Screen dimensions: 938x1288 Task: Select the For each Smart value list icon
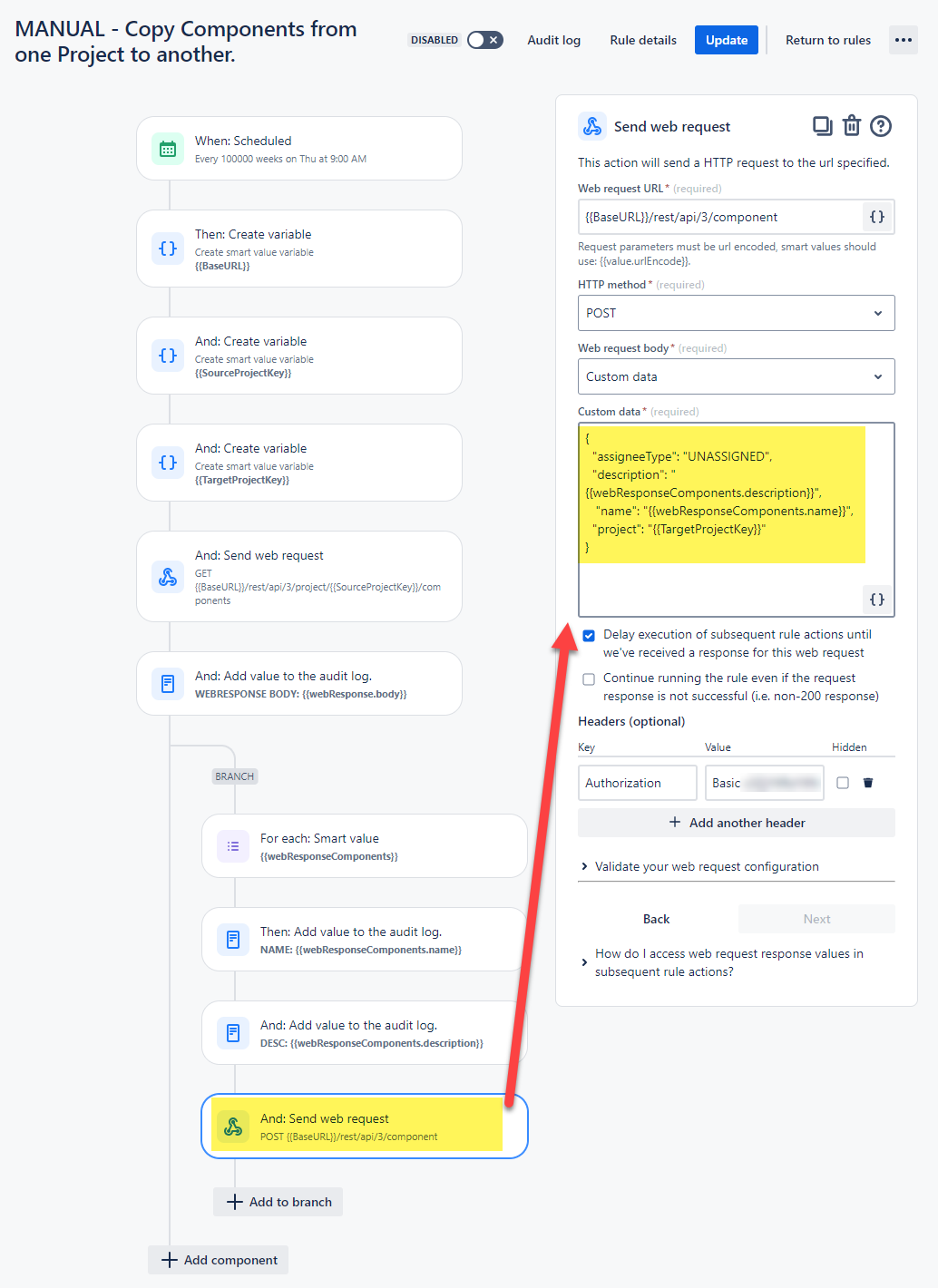coord(233,845)
